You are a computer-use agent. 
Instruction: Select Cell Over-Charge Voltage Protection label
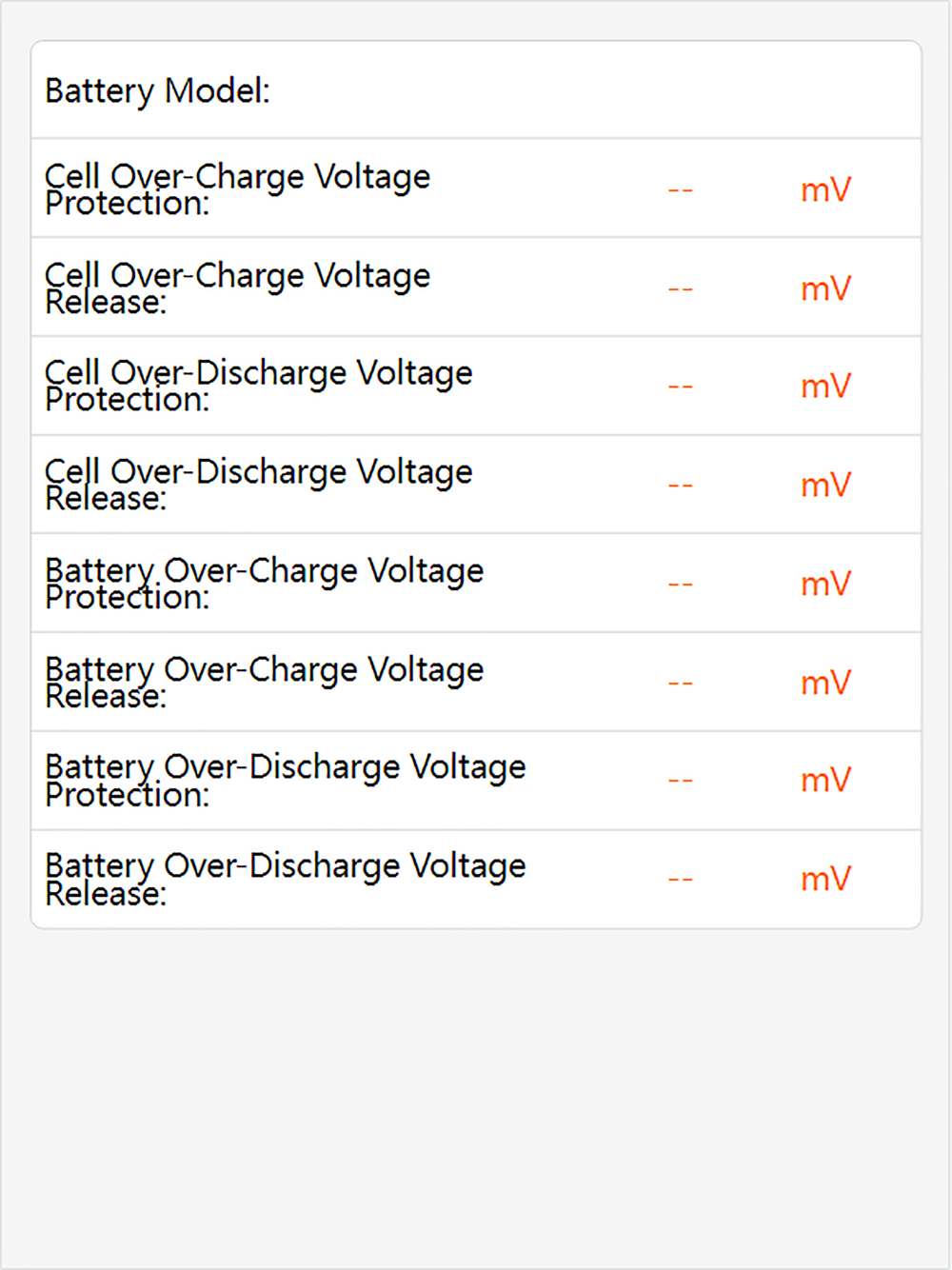237,189
